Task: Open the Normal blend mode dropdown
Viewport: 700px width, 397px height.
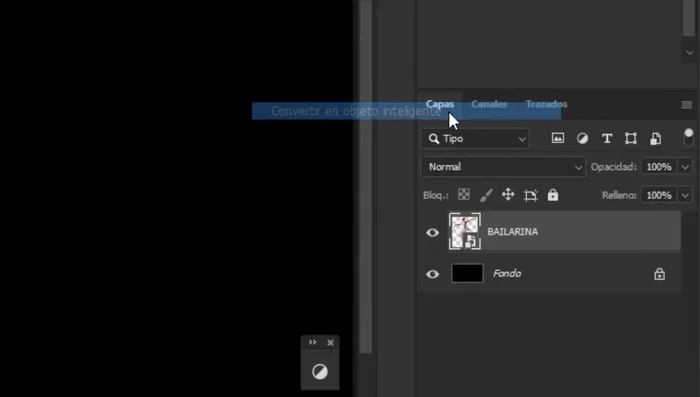Action: point(503,167)
